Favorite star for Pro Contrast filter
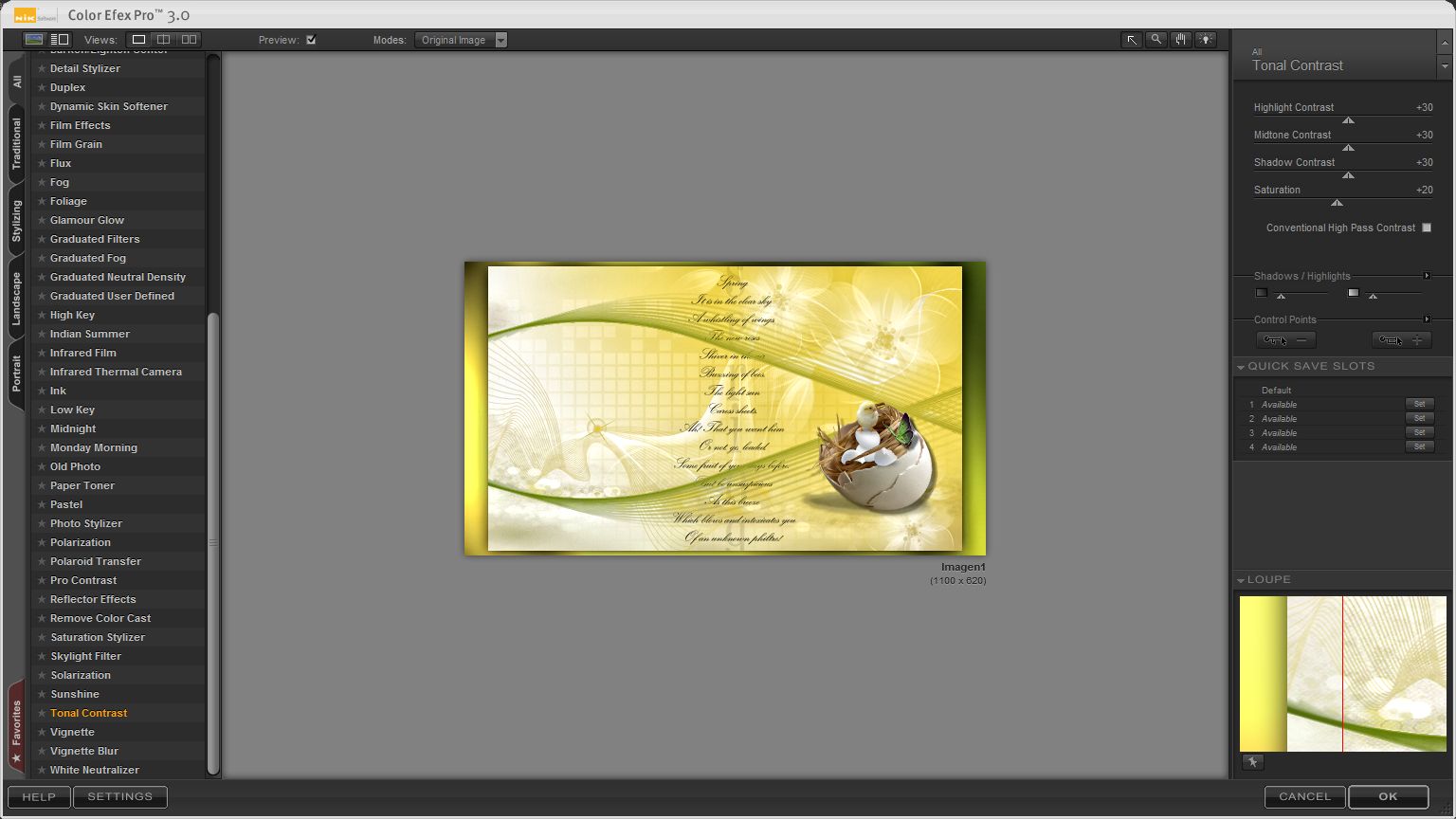1456x819 pixels. point(42,580)
